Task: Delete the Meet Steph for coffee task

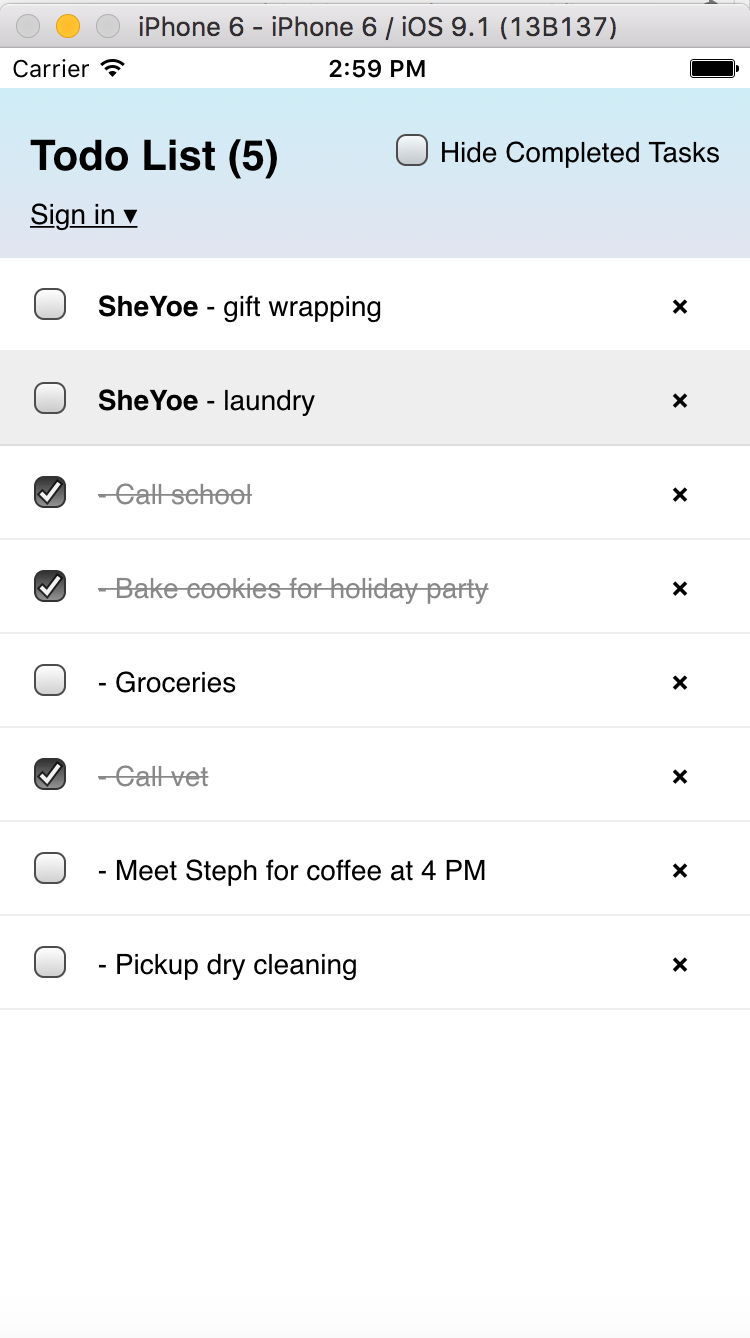Action: (680, 871)
